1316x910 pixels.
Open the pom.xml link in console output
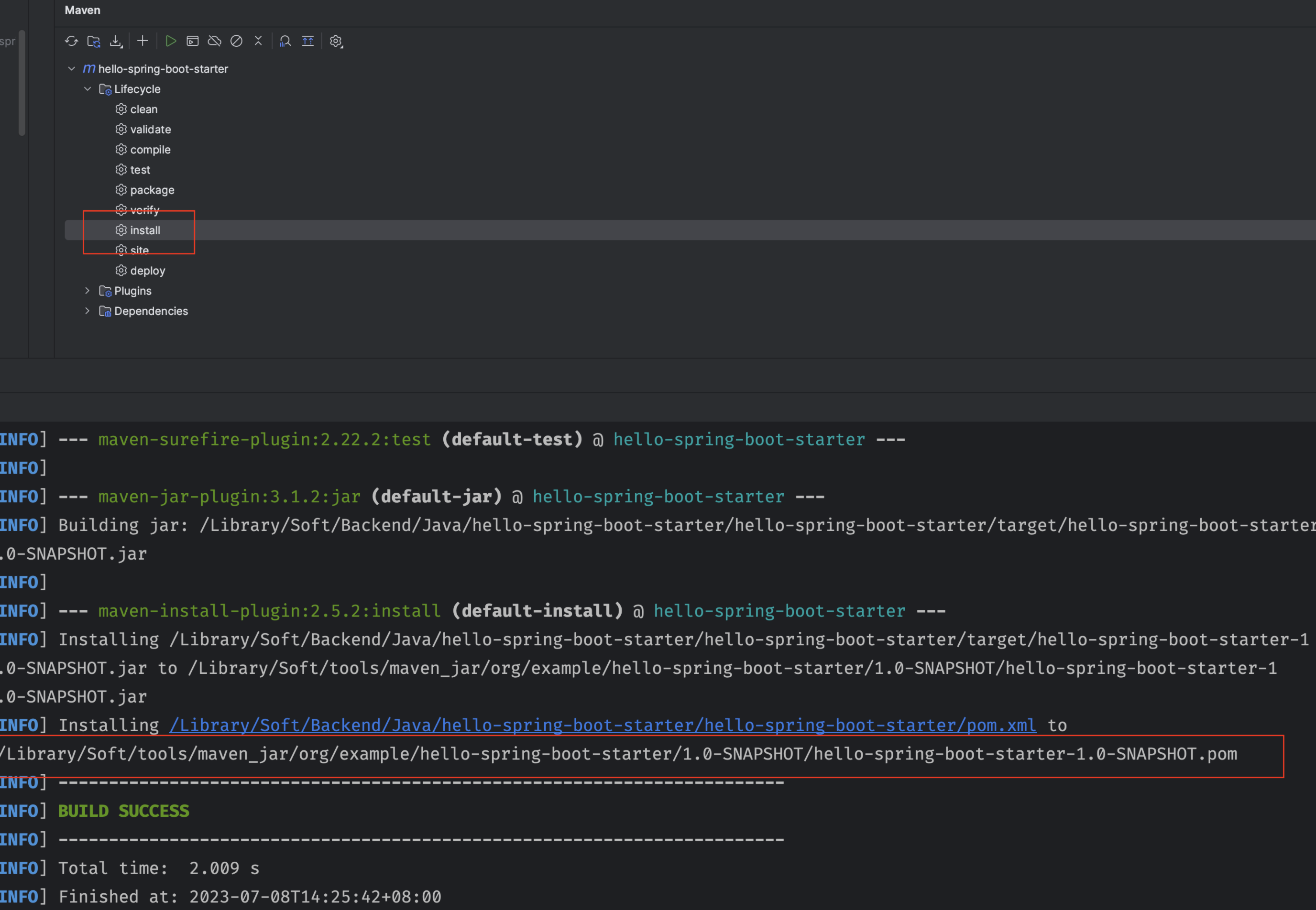[602, 725]
